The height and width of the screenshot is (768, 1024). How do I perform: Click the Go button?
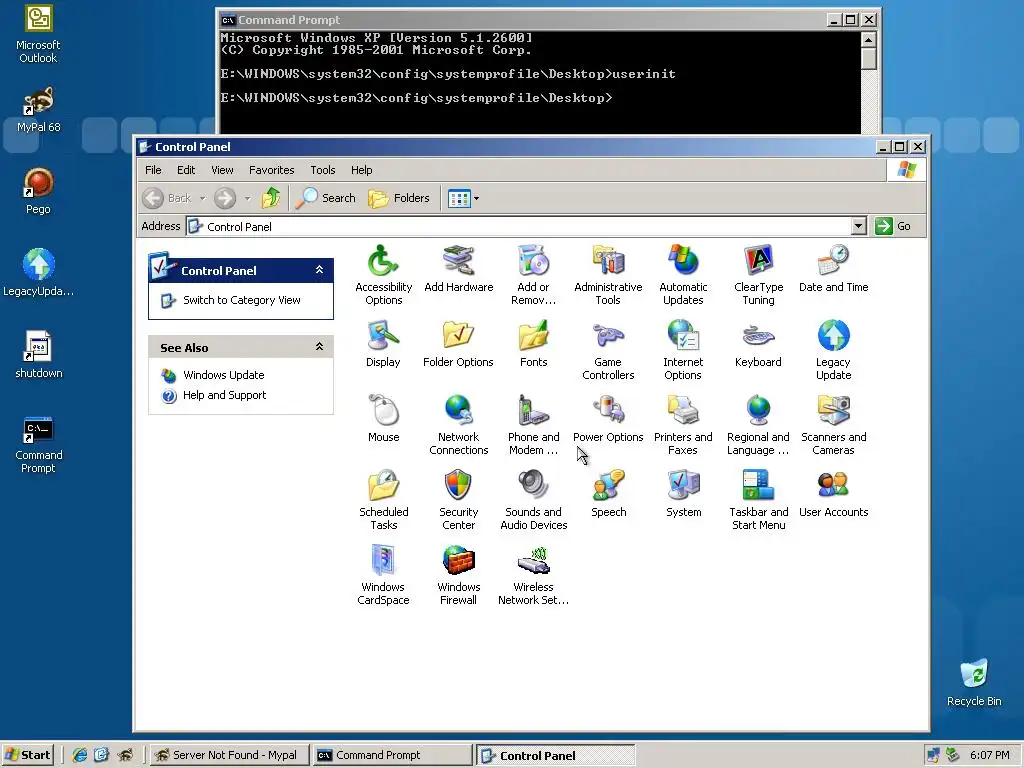[893, 226]
